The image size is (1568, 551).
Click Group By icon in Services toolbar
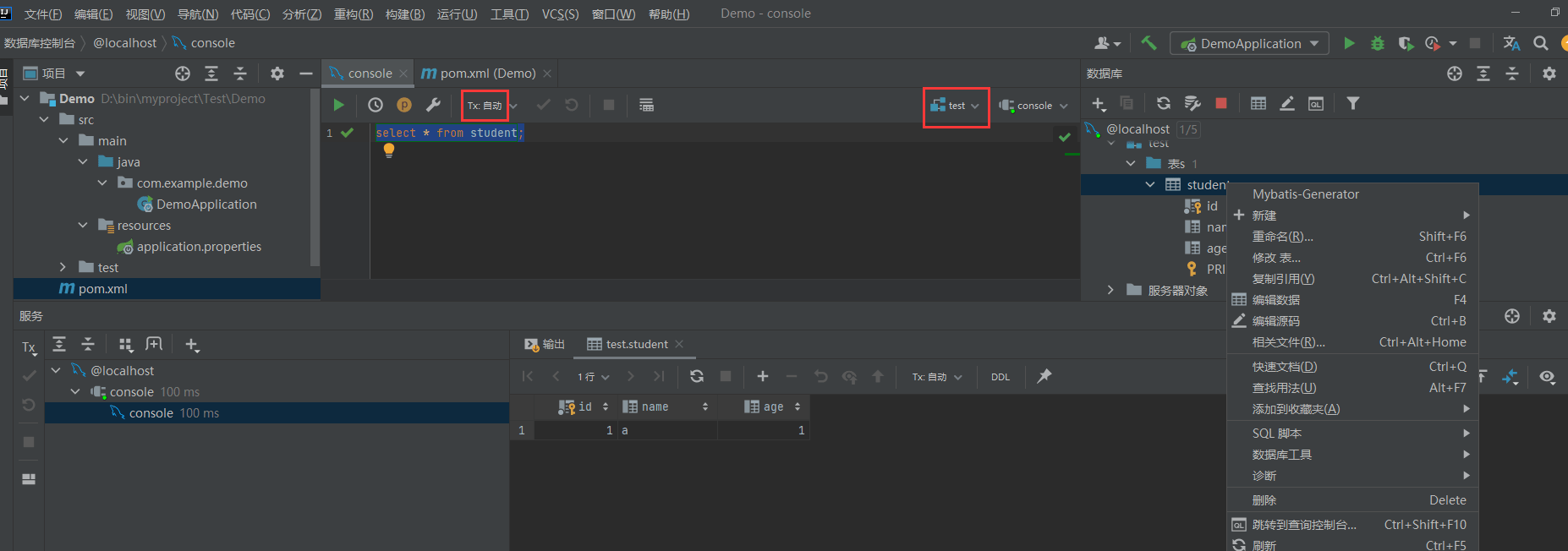tap(126, 345)
